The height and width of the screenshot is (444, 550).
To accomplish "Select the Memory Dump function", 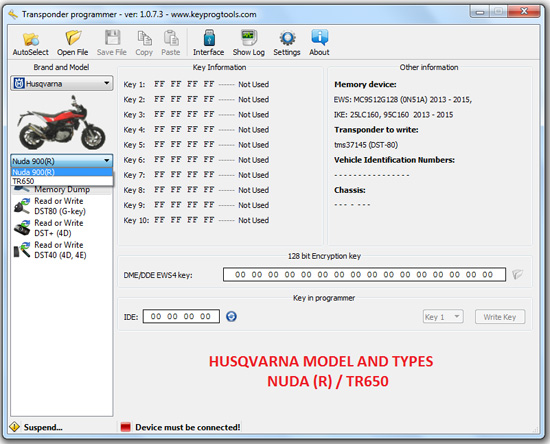I will tap(62, 189).
